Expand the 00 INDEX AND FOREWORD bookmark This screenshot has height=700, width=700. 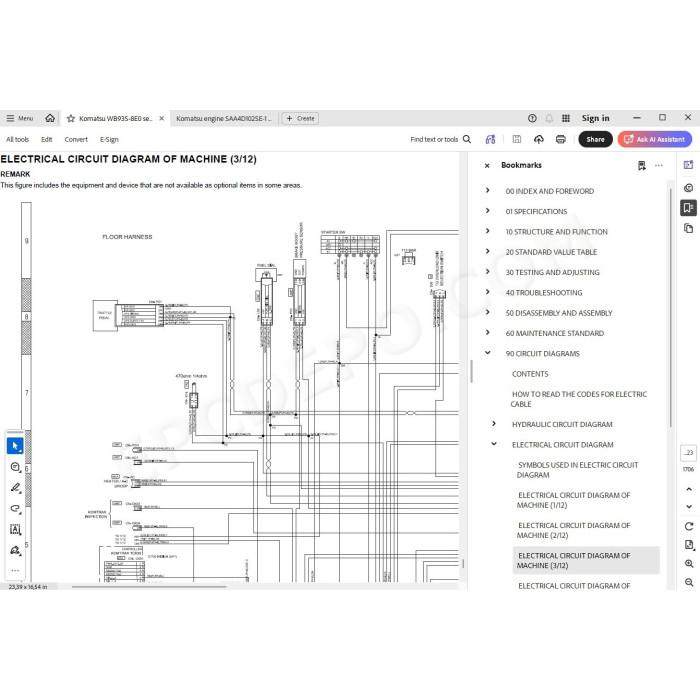(488, 190)
